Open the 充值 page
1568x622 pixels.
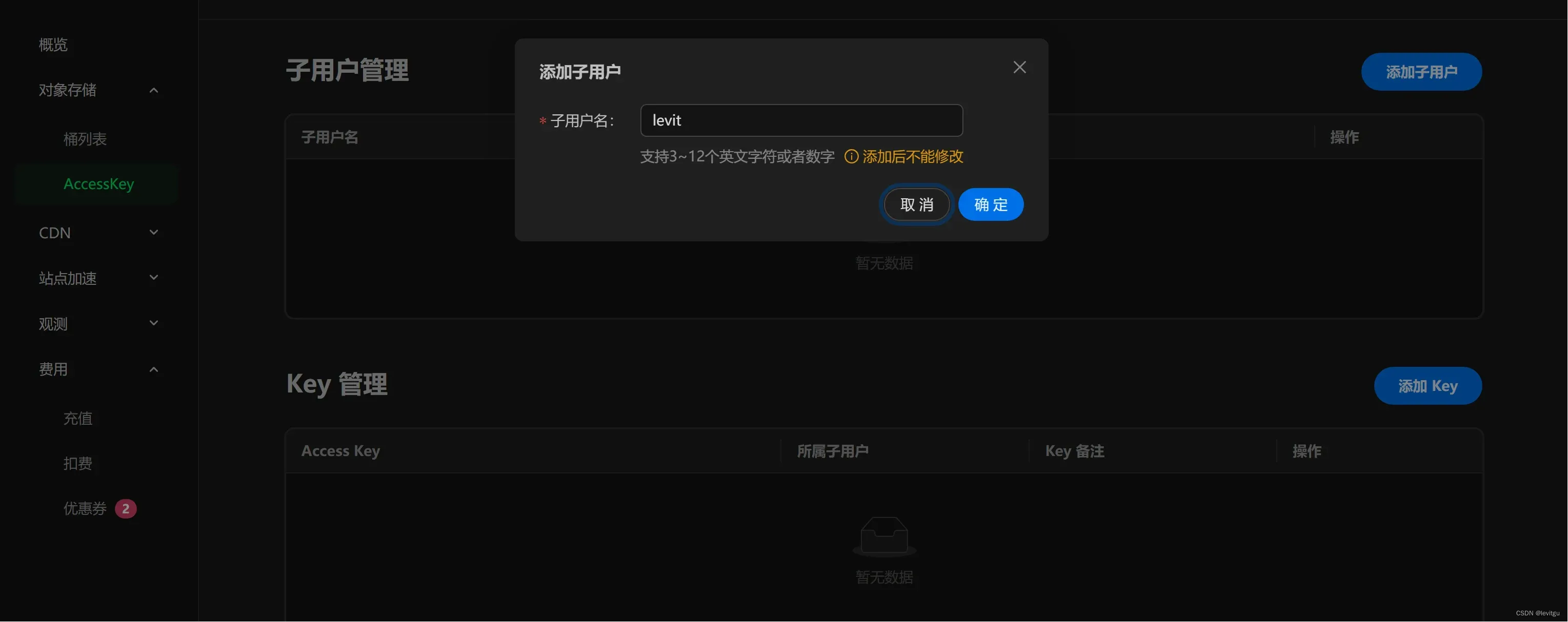tap(78, 418)
